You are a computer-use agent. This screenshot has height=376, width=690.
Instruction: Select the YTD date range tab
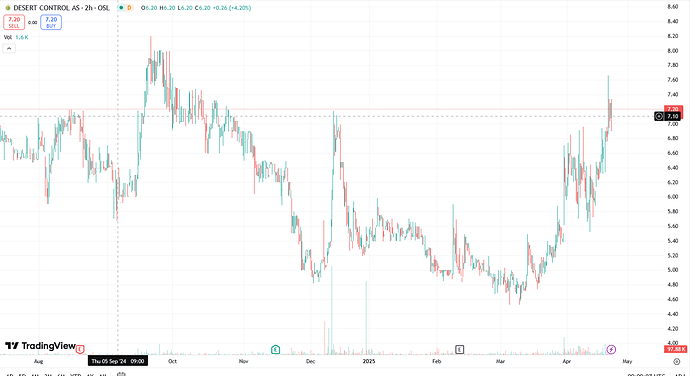coord(76,375)
